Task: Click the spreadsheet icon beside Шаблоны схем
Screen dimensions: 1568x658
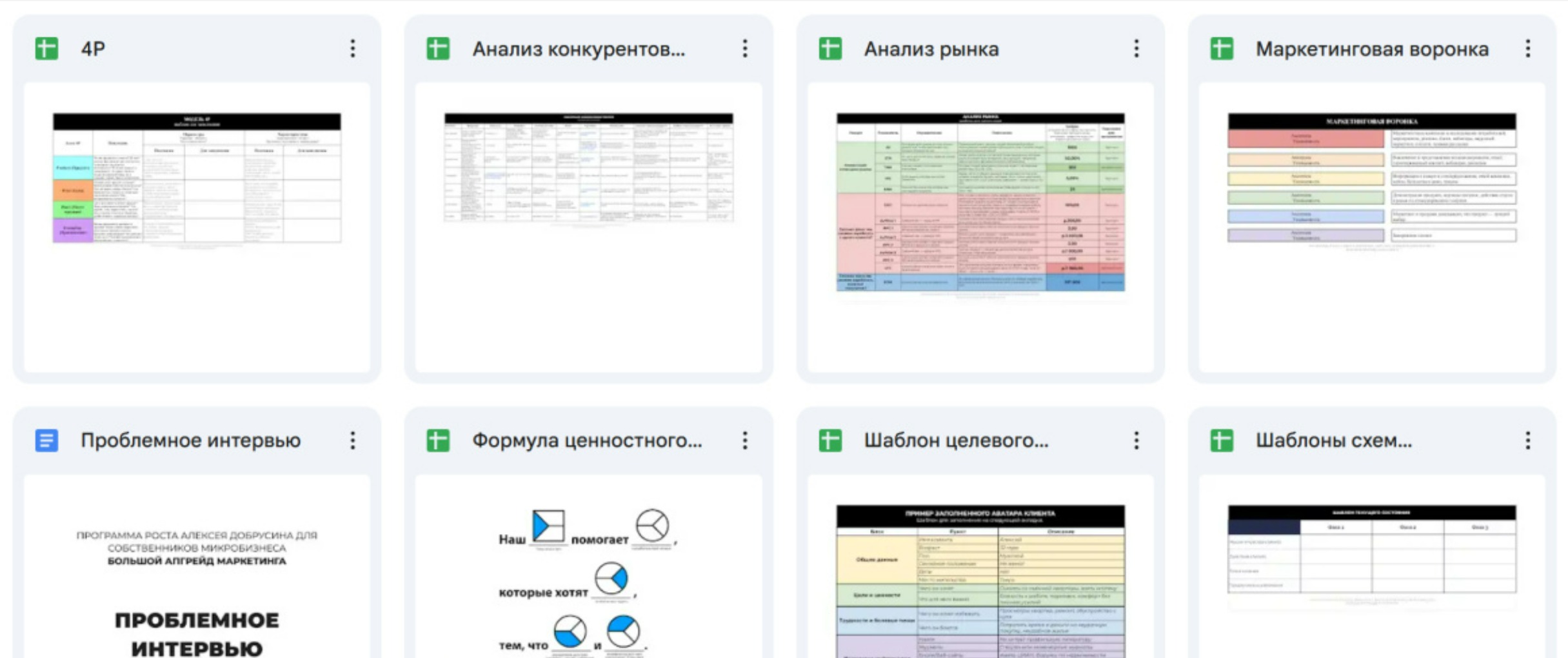Action: click(x=1222, y=441)
